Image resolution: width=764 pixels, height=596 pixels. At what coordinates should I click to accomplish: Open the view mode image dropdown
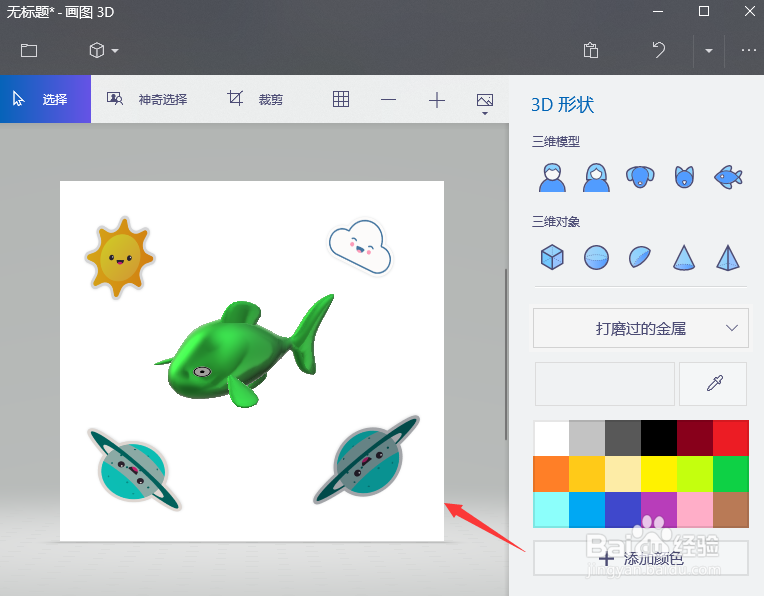tap(484, 103)
